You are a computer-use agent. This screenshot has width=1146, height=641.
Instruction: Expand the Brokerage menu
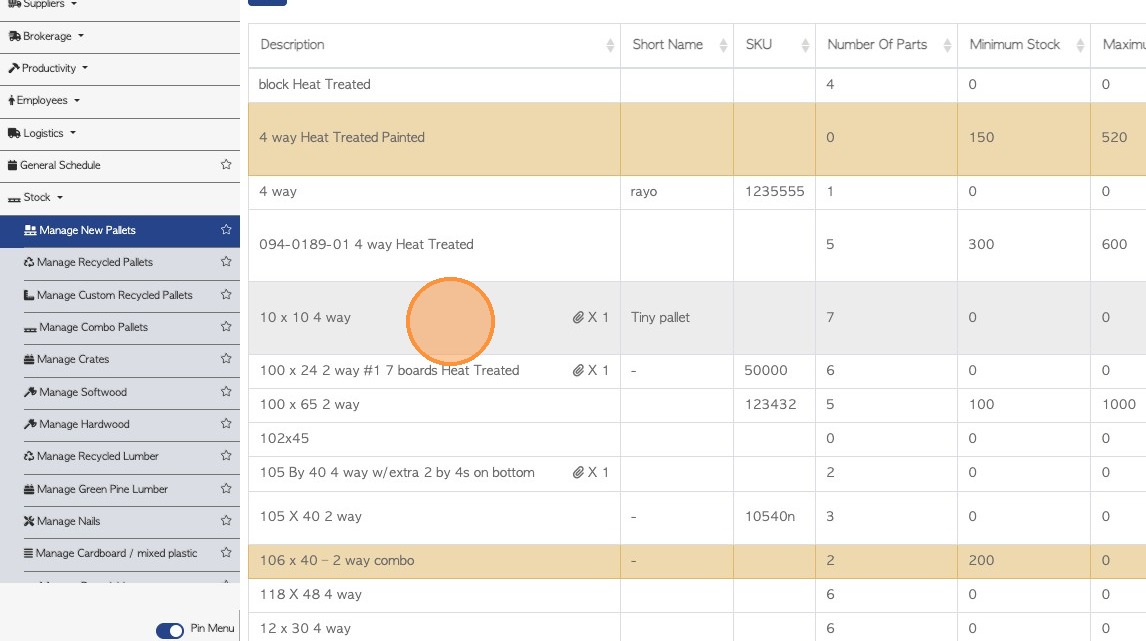click(48, 36)
